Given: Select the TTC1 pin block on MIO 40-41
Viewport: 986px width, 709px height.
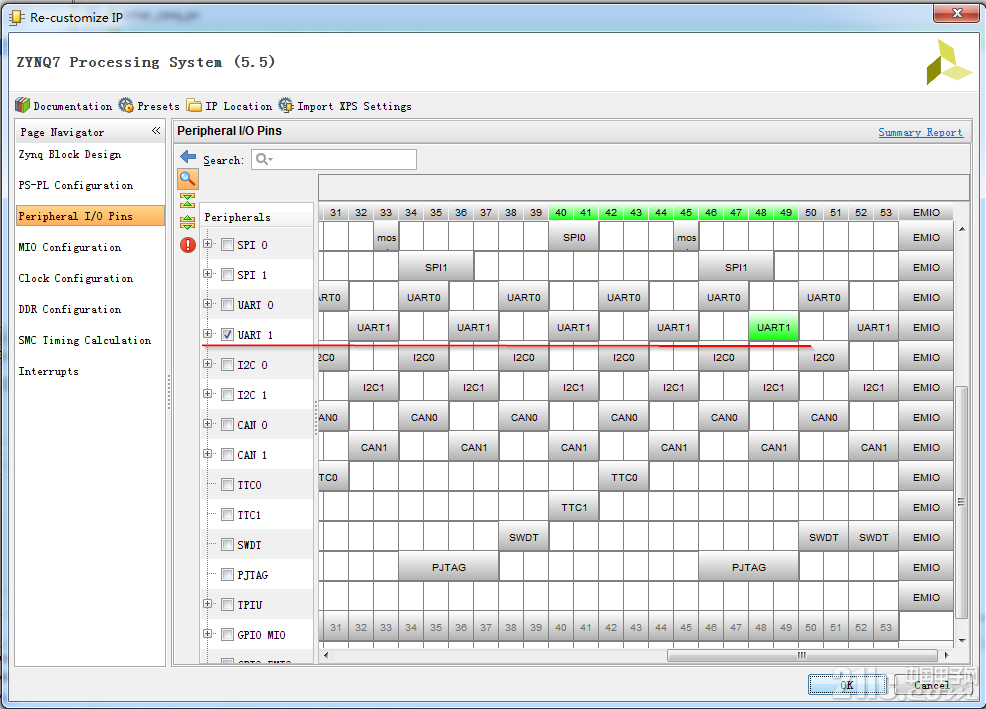Looking at the screenshot, I should 573,507.
